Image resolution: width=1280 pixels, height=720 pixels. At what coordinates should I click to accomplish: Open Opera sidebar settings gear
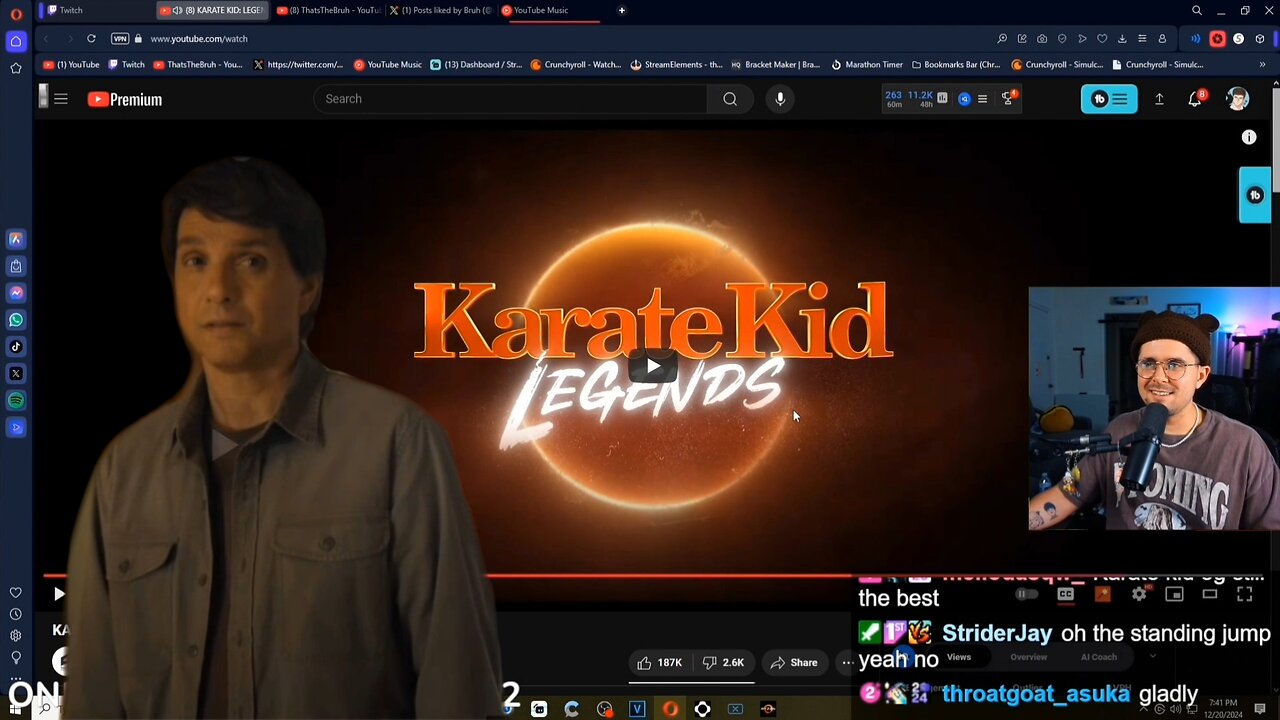pos(16,635)
